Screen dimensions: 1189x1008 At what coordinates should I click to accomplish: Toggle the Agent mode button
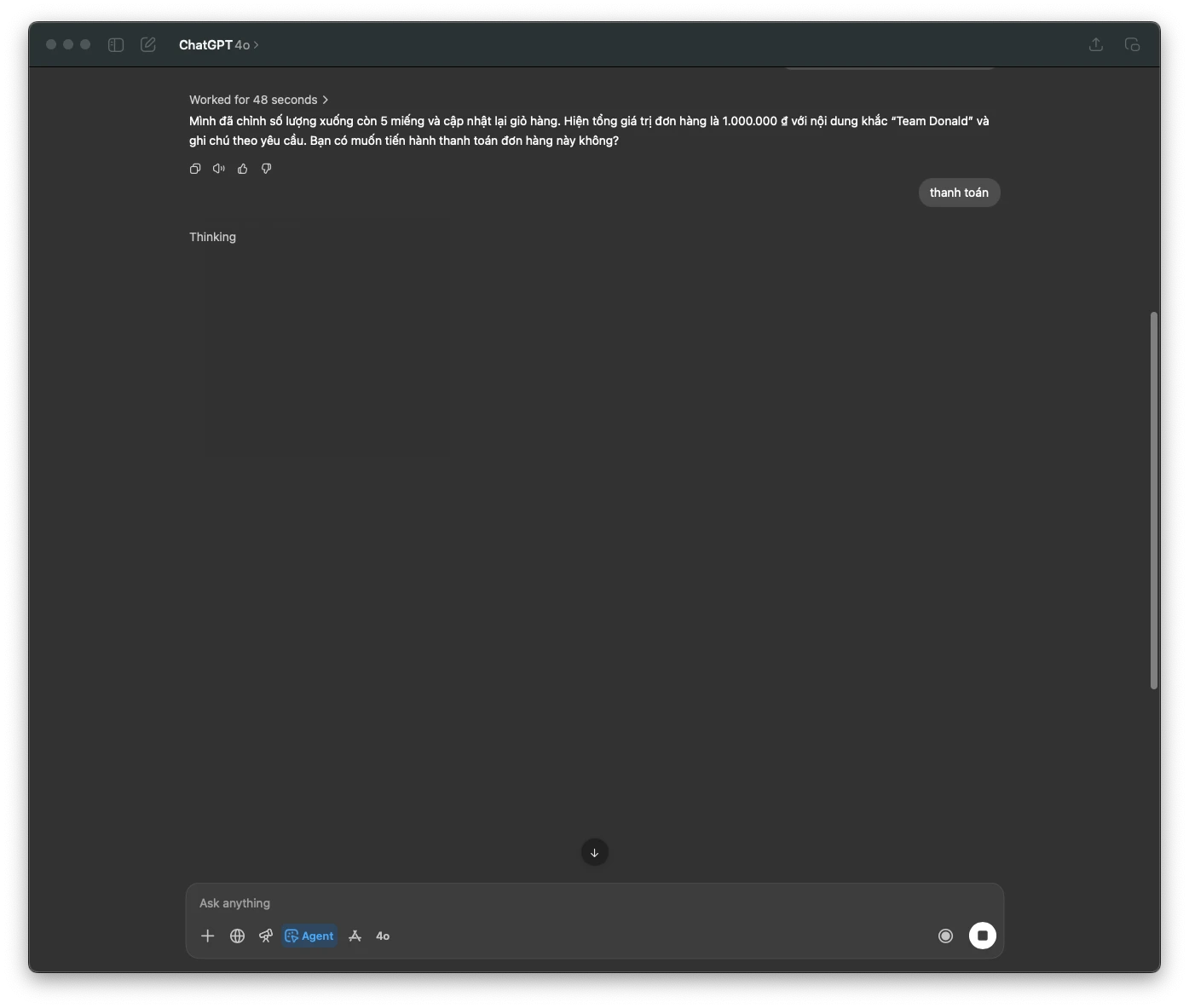tap(309, 936)
